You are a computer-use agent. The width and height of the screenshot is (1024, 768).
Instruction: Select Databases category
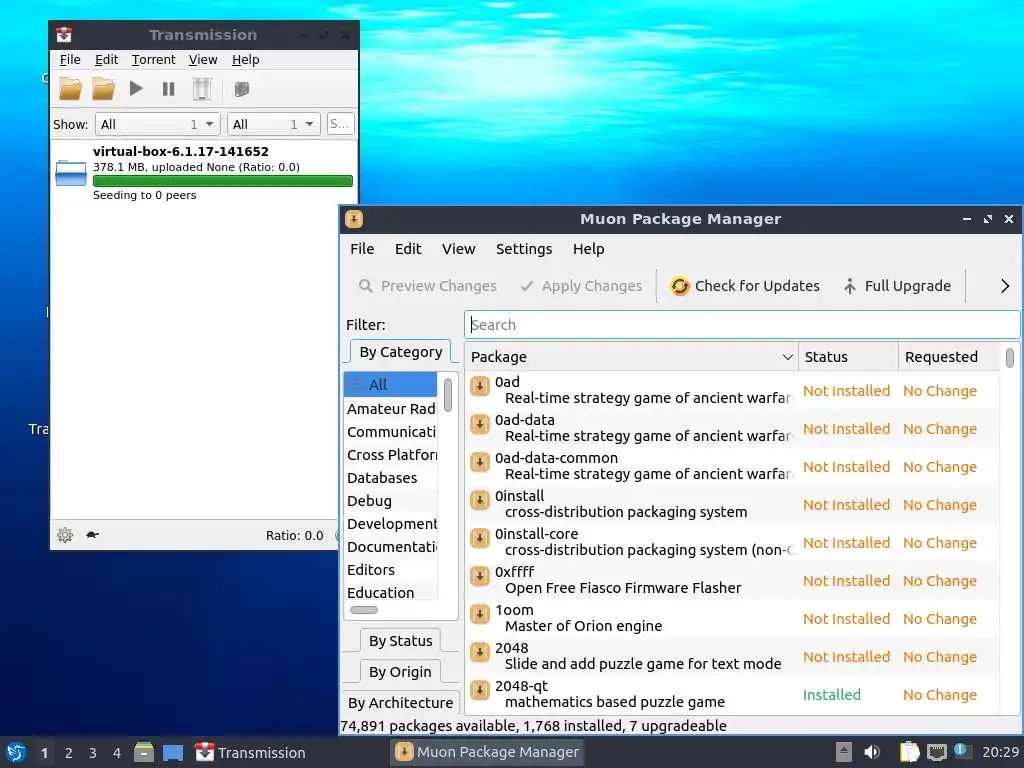391,477
